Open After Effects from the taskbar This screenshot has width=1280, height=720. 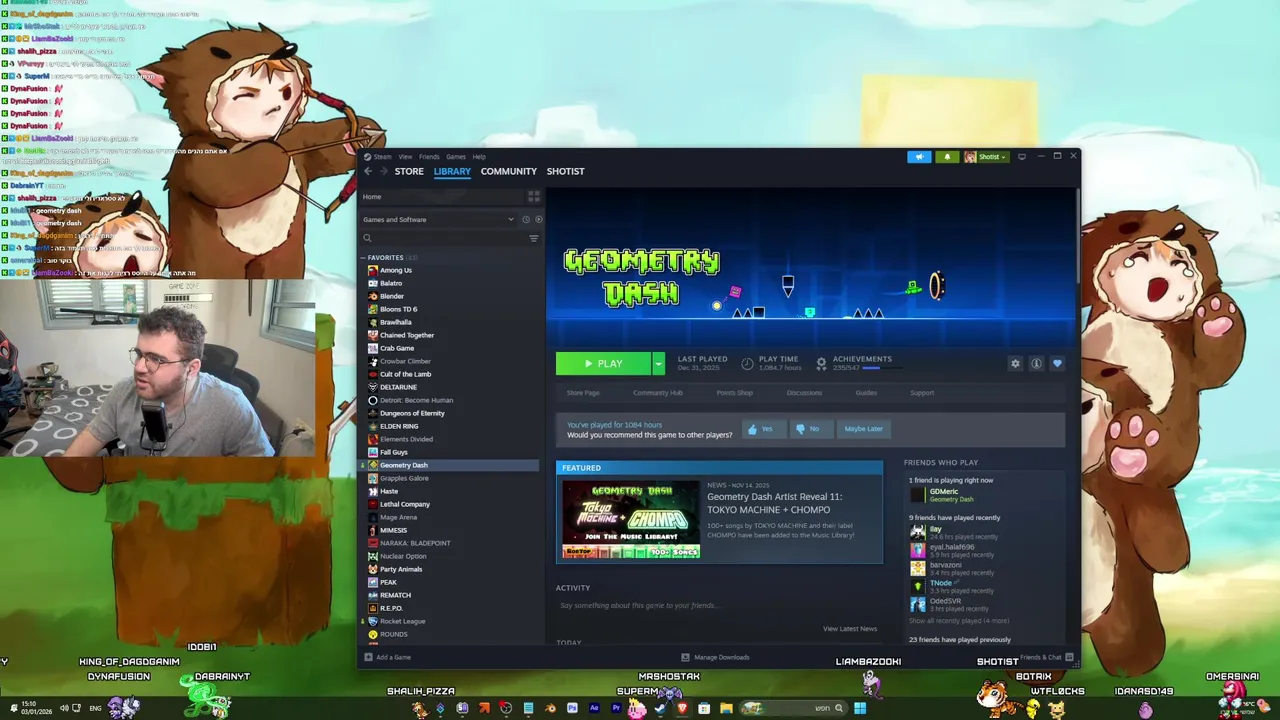pyautogui.click(x=594, y=708)
